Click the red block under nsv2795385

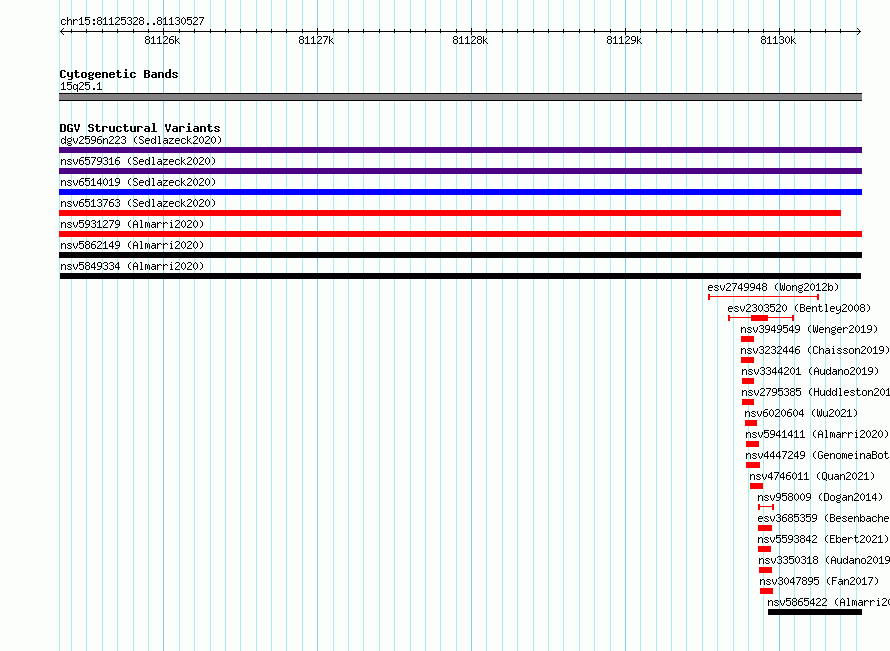tap(748, 402)
